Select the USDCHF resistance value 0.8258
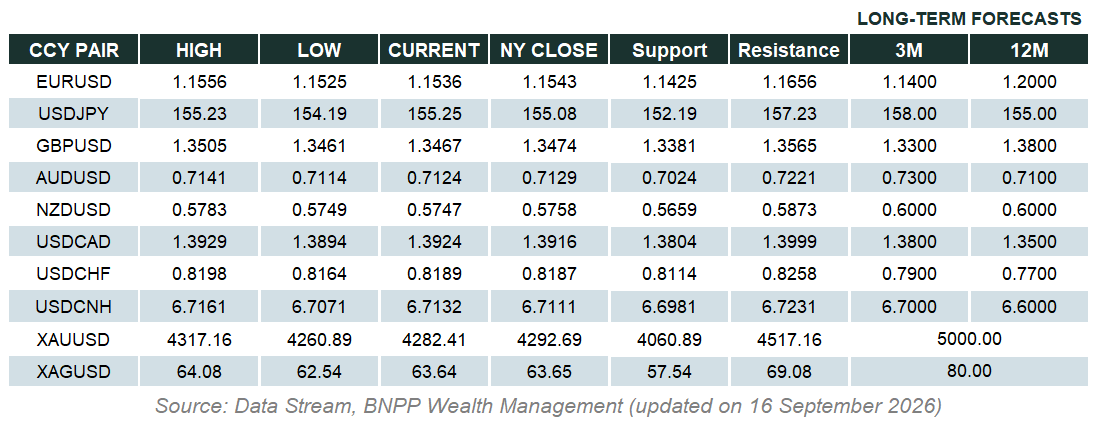The height and width of the screenshot is (423, 1095). [789, 274]
